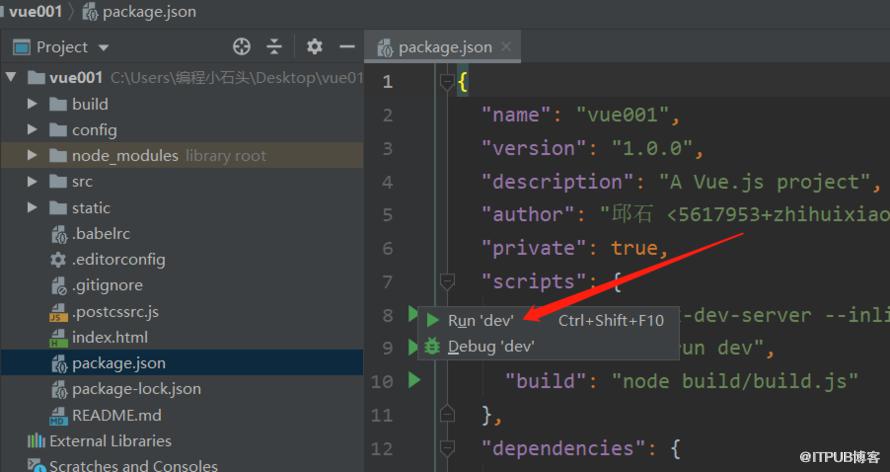Image resolution: width=890 pixels, height=472 pixels.
Task: Click the Scratches and Consoles icon
Action: (x=36, y=466)
